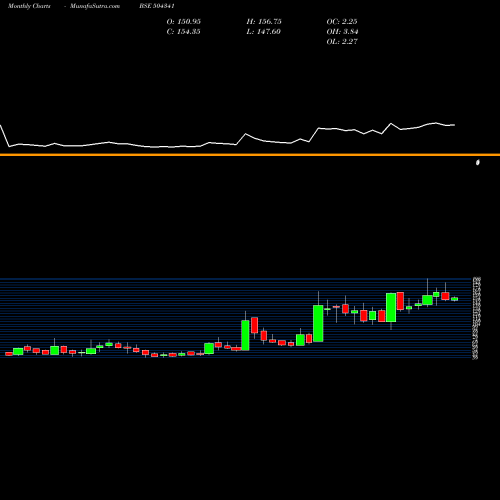This screenshot has height=500, width=500.
Task: Select the low value 'L: 147.60'
Action: point(264,32)
